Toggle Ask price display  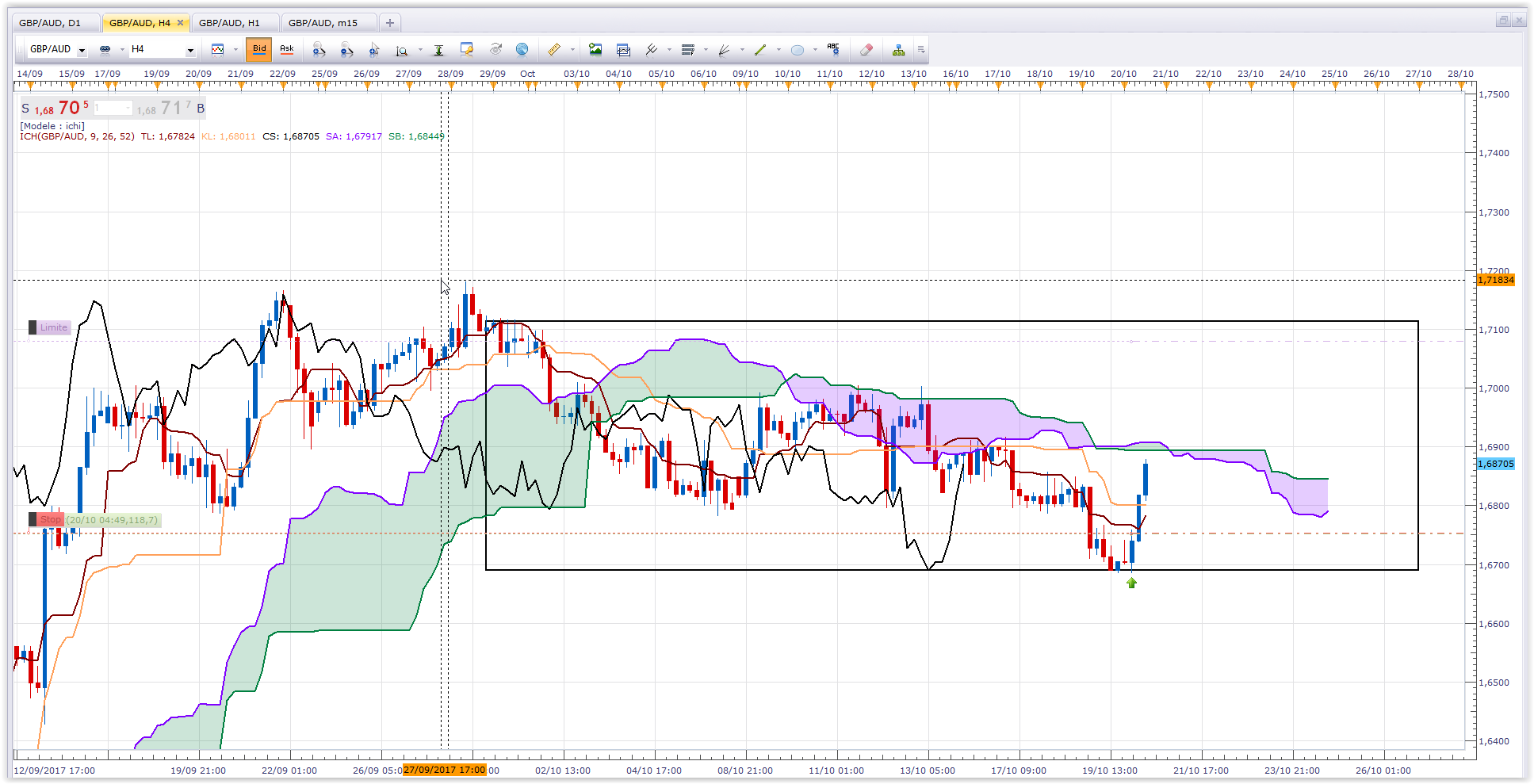[x=287, y=49]
